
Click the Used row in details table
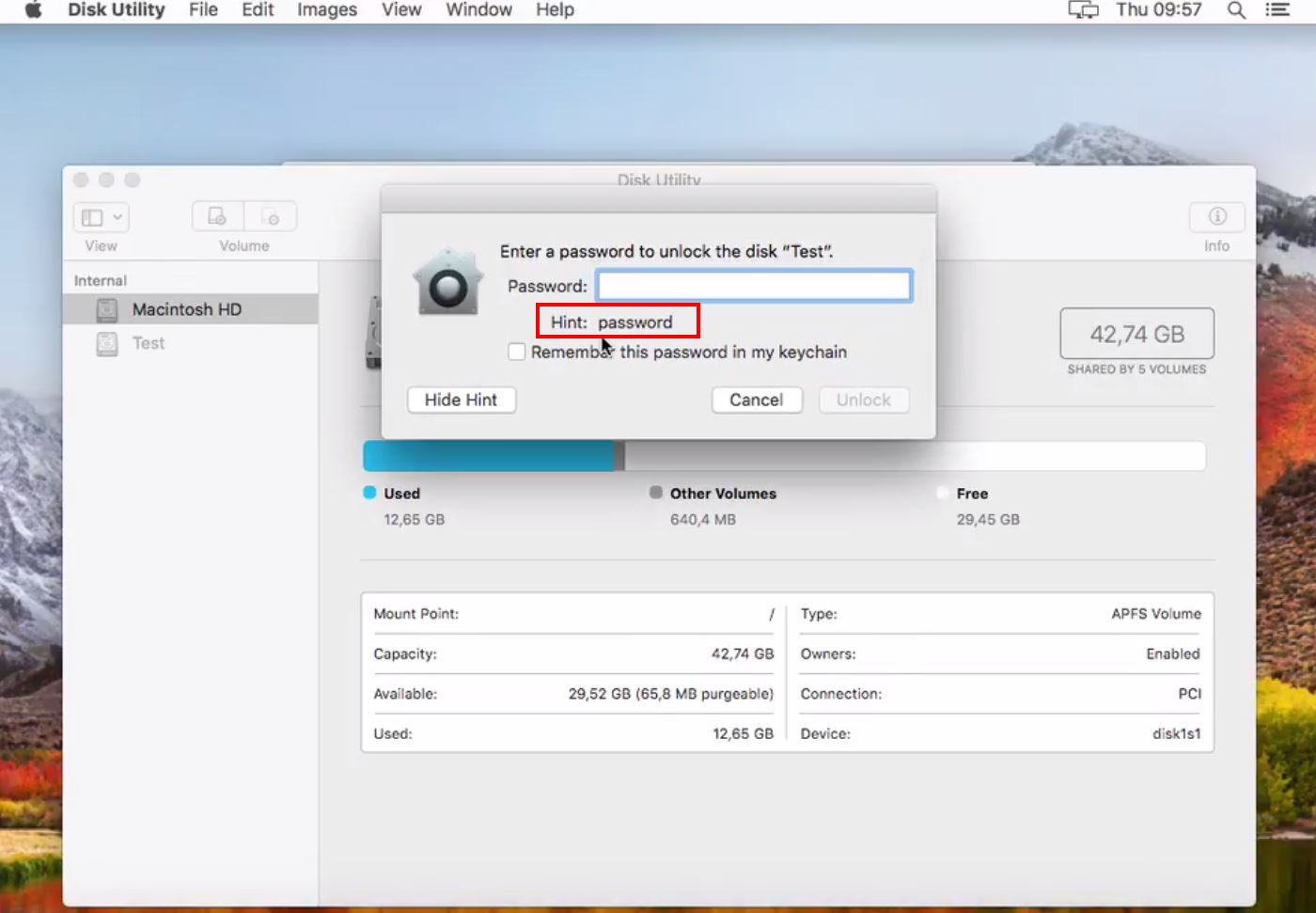point(573,733)
